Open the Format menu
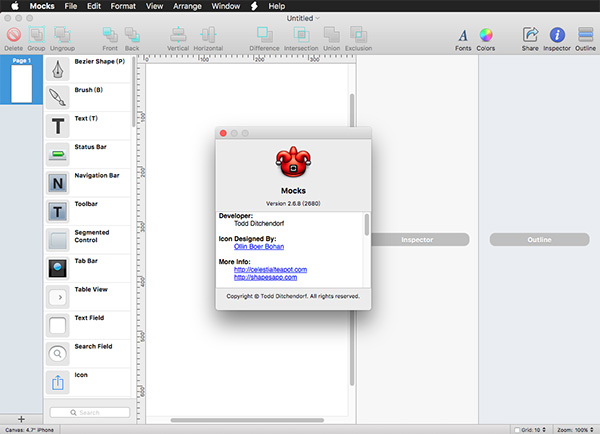Screen dimensions: 600x434 click(x=123, y=6)
